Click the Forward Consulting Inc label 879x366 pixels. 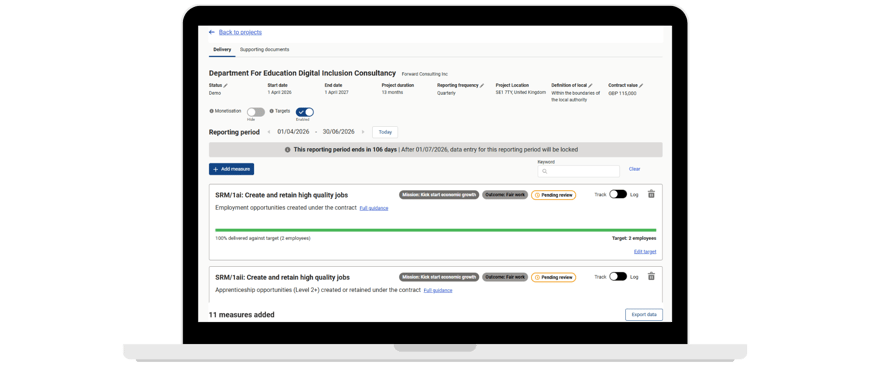[x=424, y=74]
